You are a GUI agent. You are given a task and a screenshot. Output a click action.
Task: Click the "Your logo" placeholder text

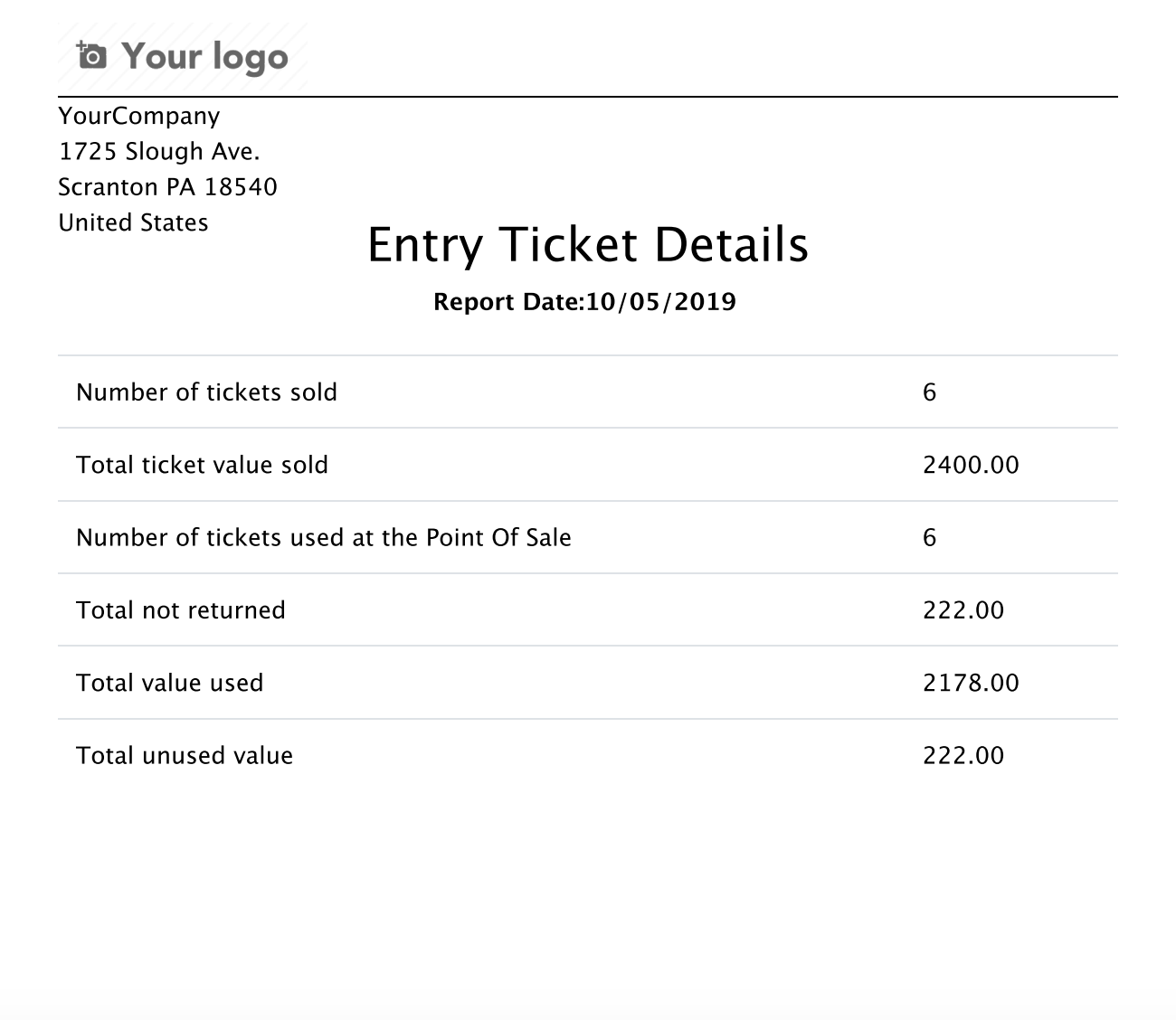204,57
